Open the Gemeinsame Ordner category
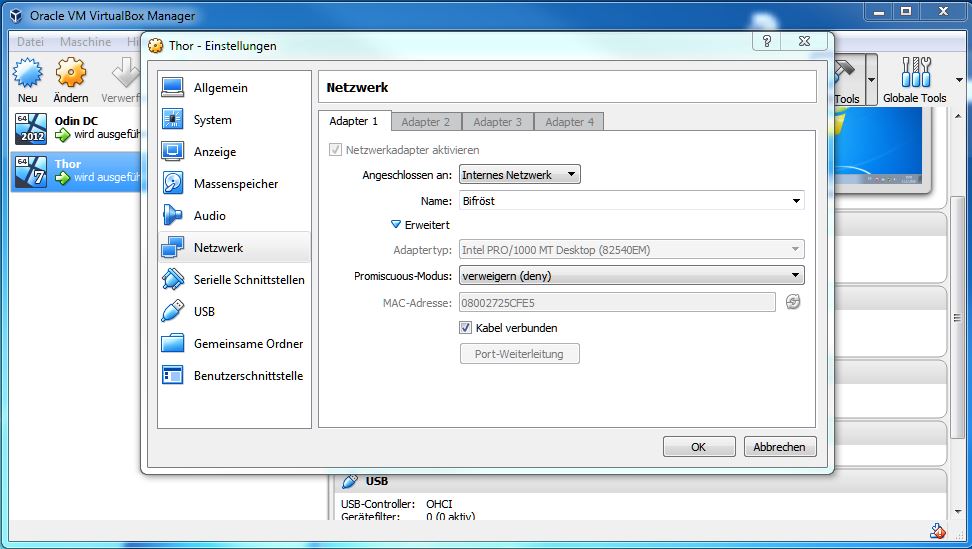The image size is (972, 549). (x=234, y=343)
